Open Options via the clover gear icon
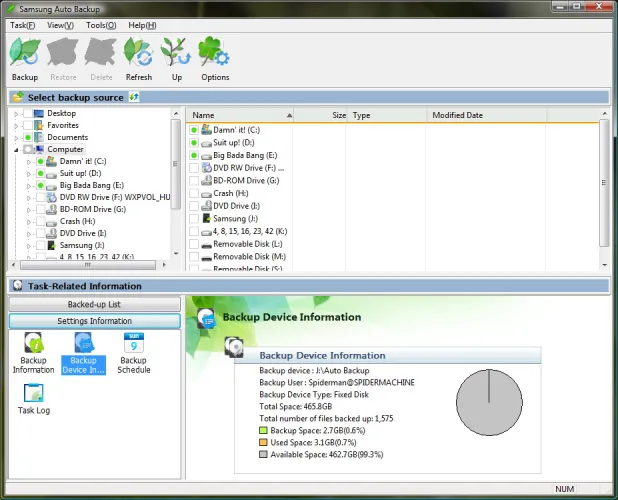The image size is (618, 500). tap(214, 52)
